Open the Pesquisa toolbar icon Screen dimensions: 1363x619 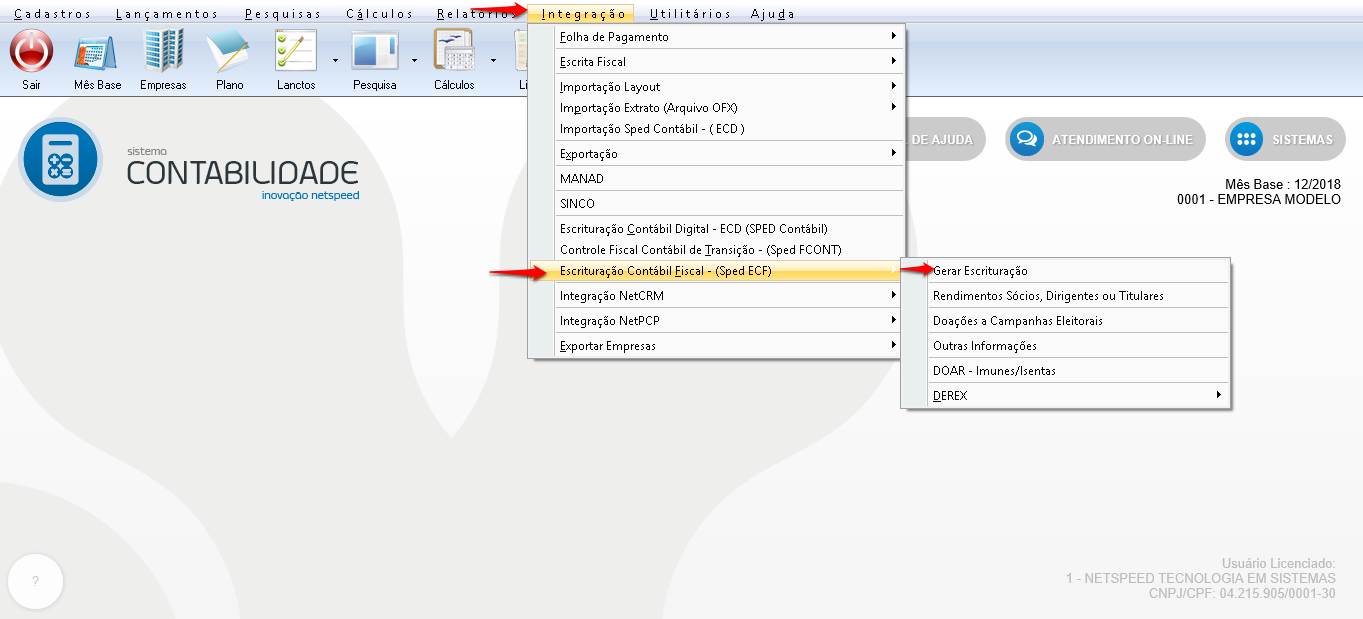point(374,50)
